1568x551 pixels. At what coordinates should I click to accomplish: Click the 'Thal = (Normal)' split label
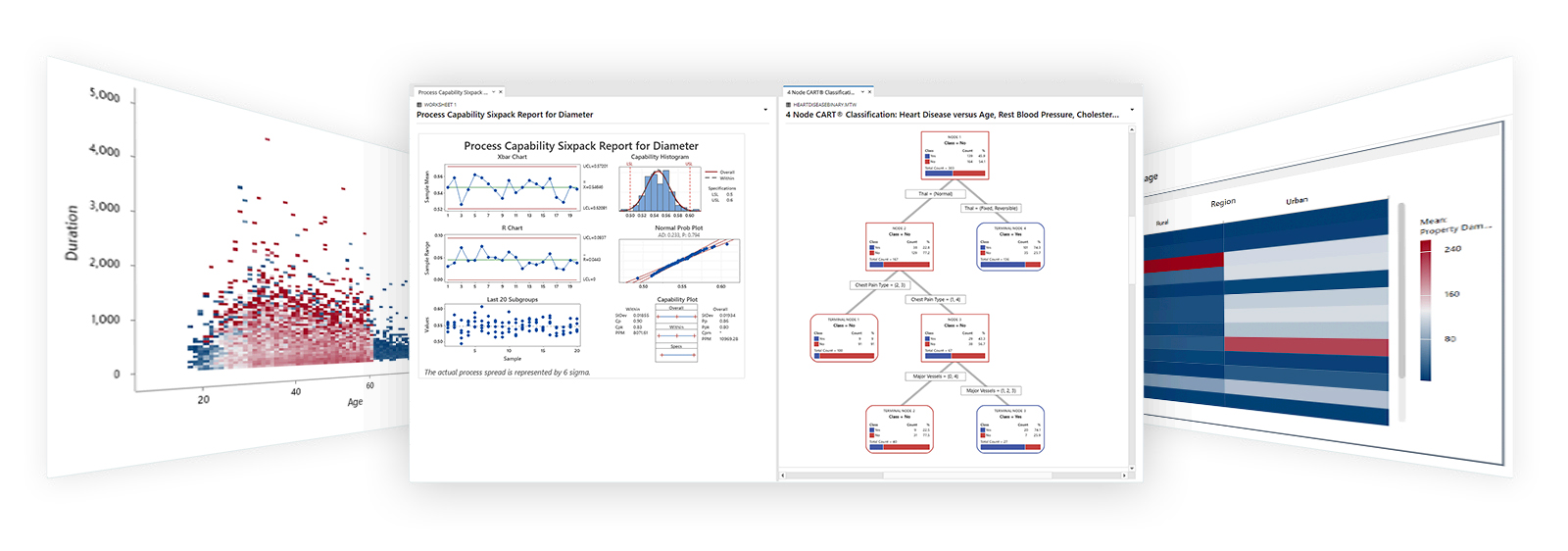[x=935, y=194]
